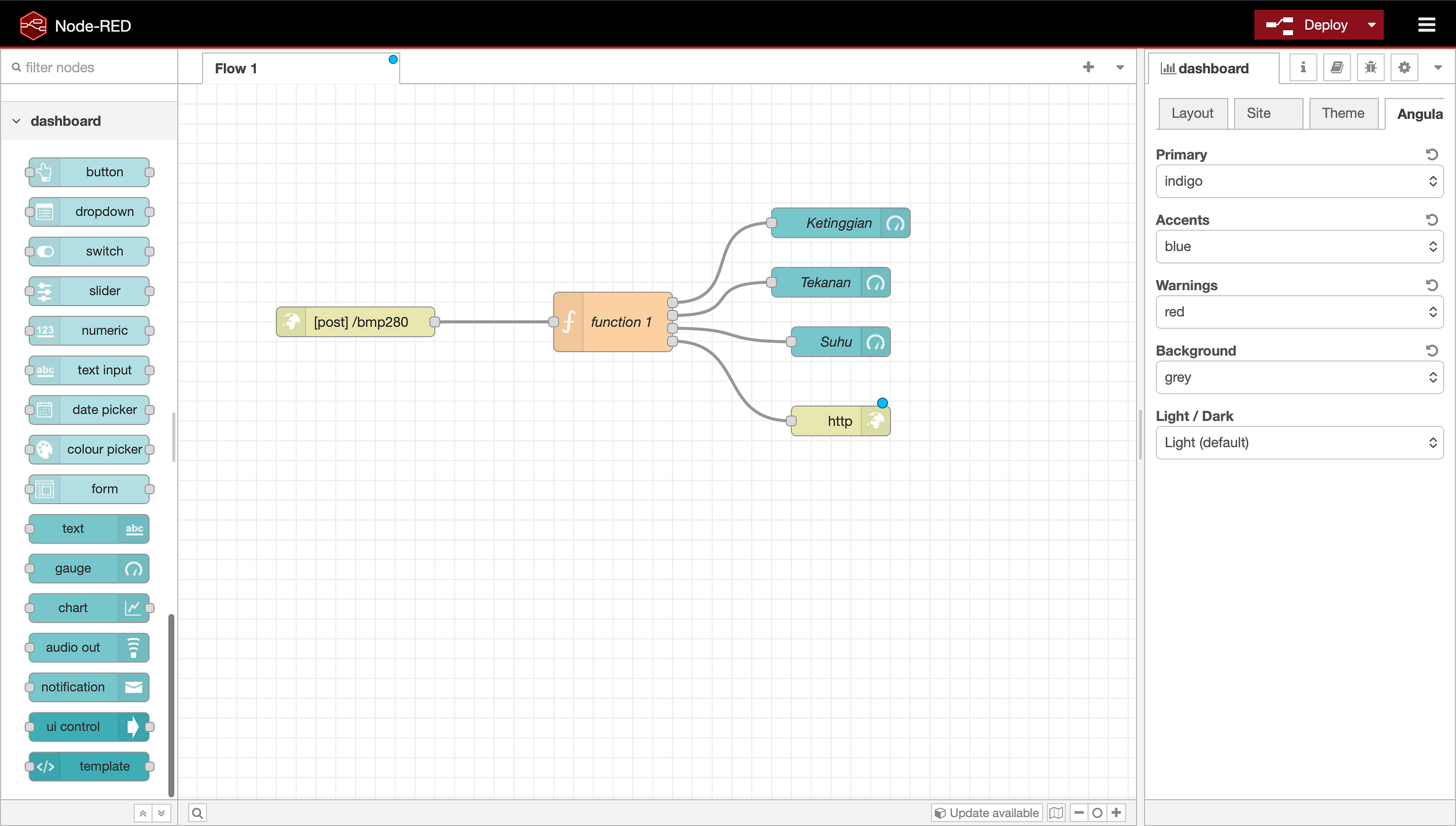The width and height of the screenshot is (1456, 826).
Task: Select the dashboard sidebar tab
Action: [1213, 69]
